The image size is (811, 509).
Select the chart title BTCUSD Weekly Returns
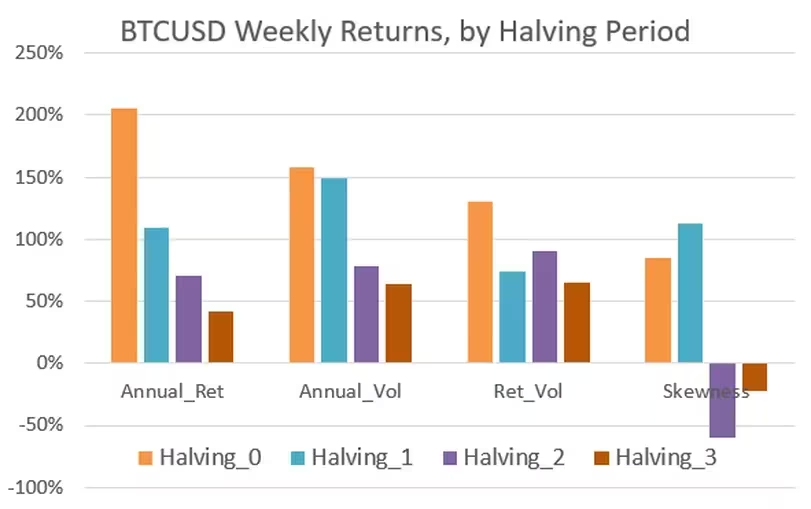click(405, 31)
